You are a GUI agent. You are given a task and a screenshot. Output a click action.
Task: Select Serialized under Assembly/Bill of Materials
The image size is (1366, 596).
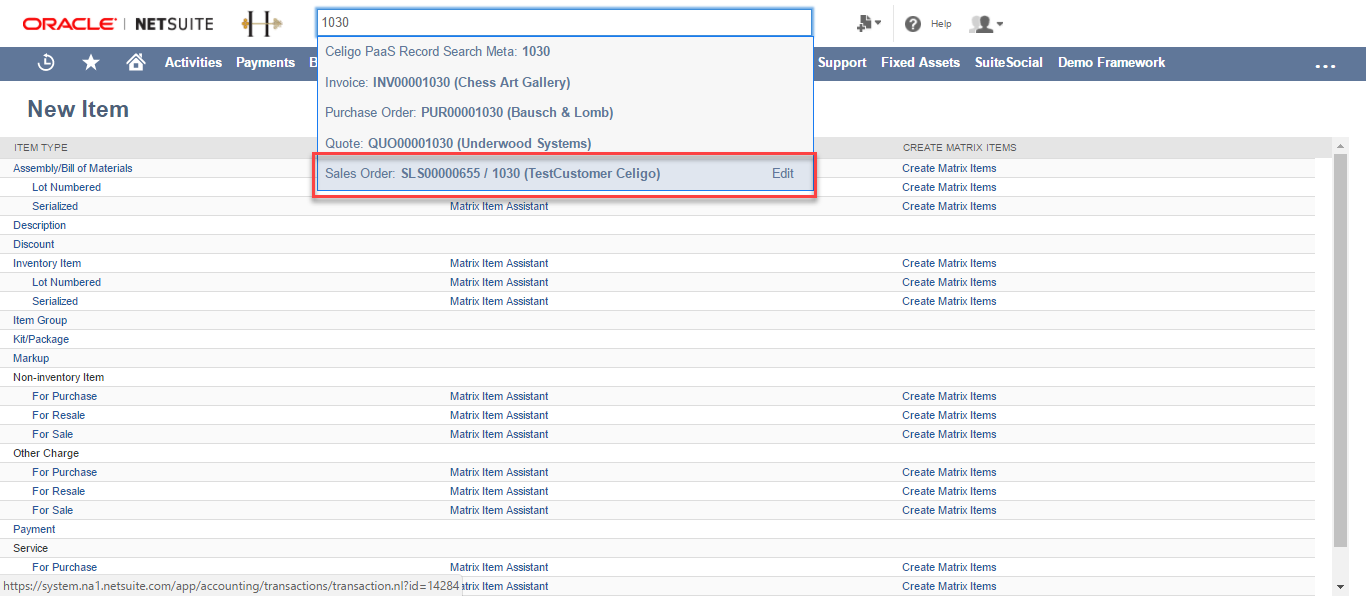coord(55,206)
